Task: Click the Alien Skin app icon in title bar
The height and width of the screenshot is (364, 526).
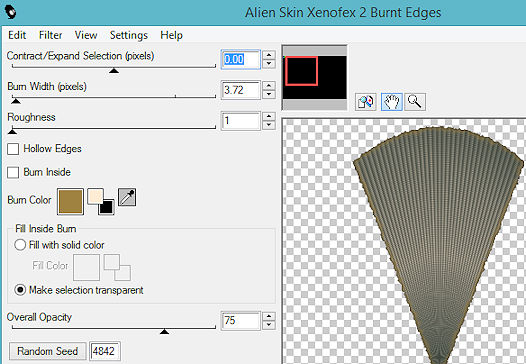Action: click(x=11, y=12)
